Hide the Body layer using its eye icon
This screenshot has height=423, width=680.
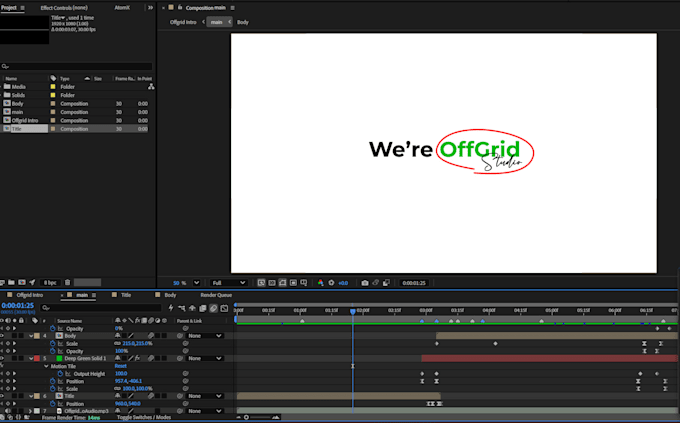pos(2,336)
